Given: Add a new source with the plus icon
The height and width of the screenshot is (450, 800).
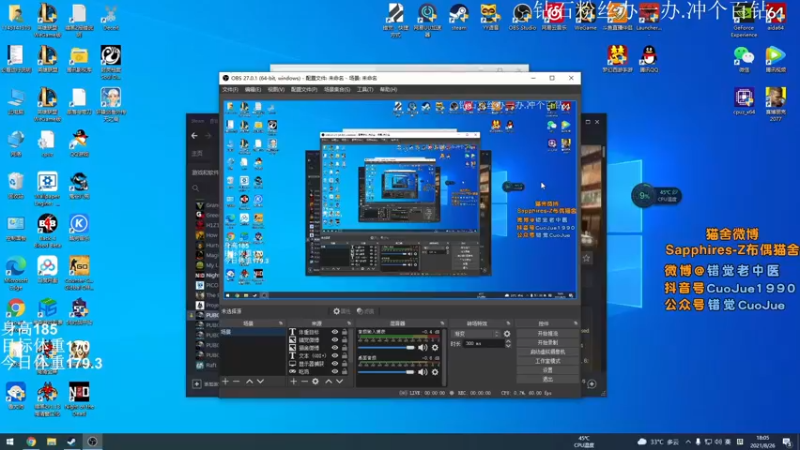Looking at the screenshot, I should pos(293,381).
